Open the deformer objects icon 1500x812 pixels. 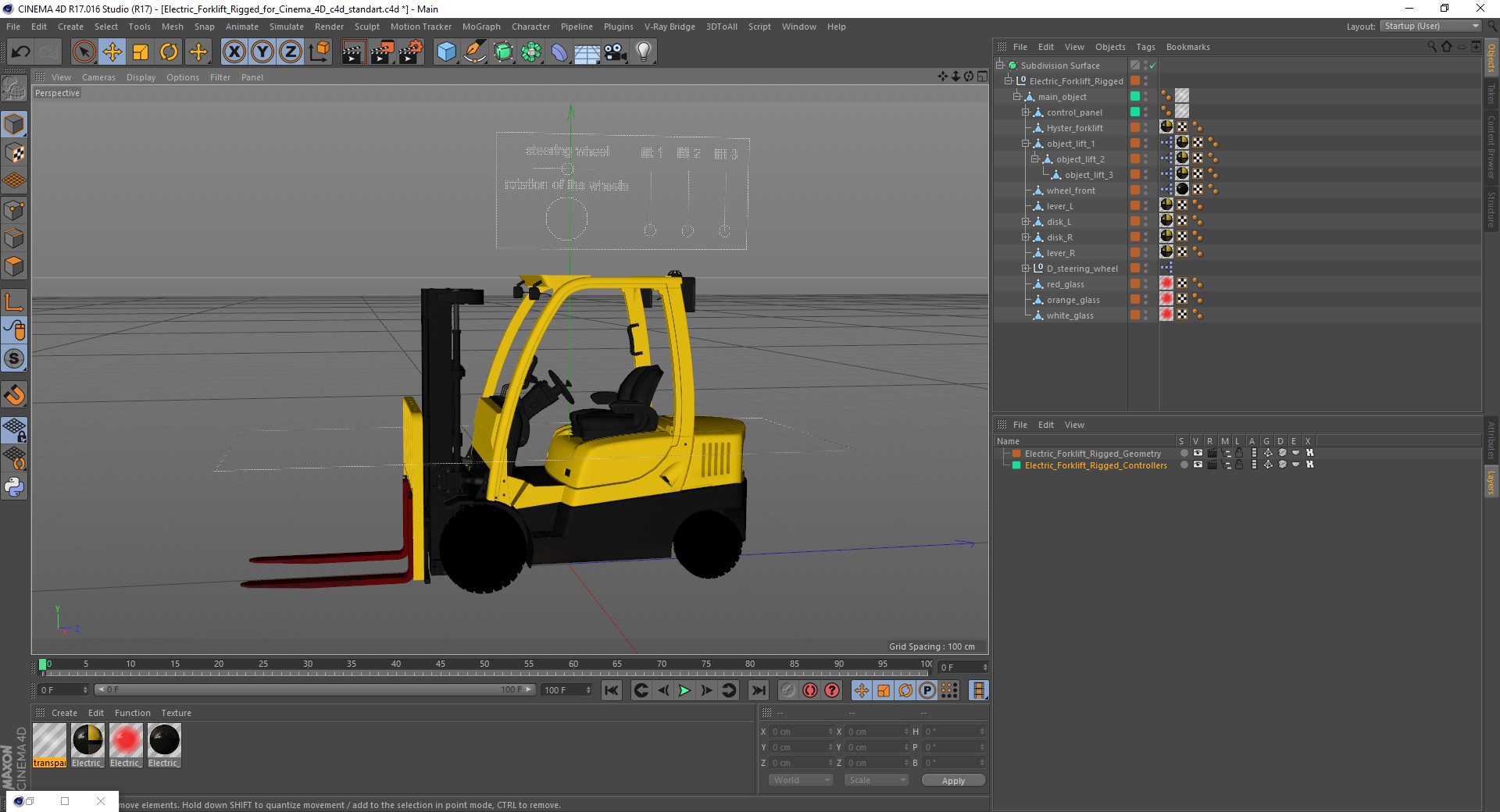pos(559,52)
